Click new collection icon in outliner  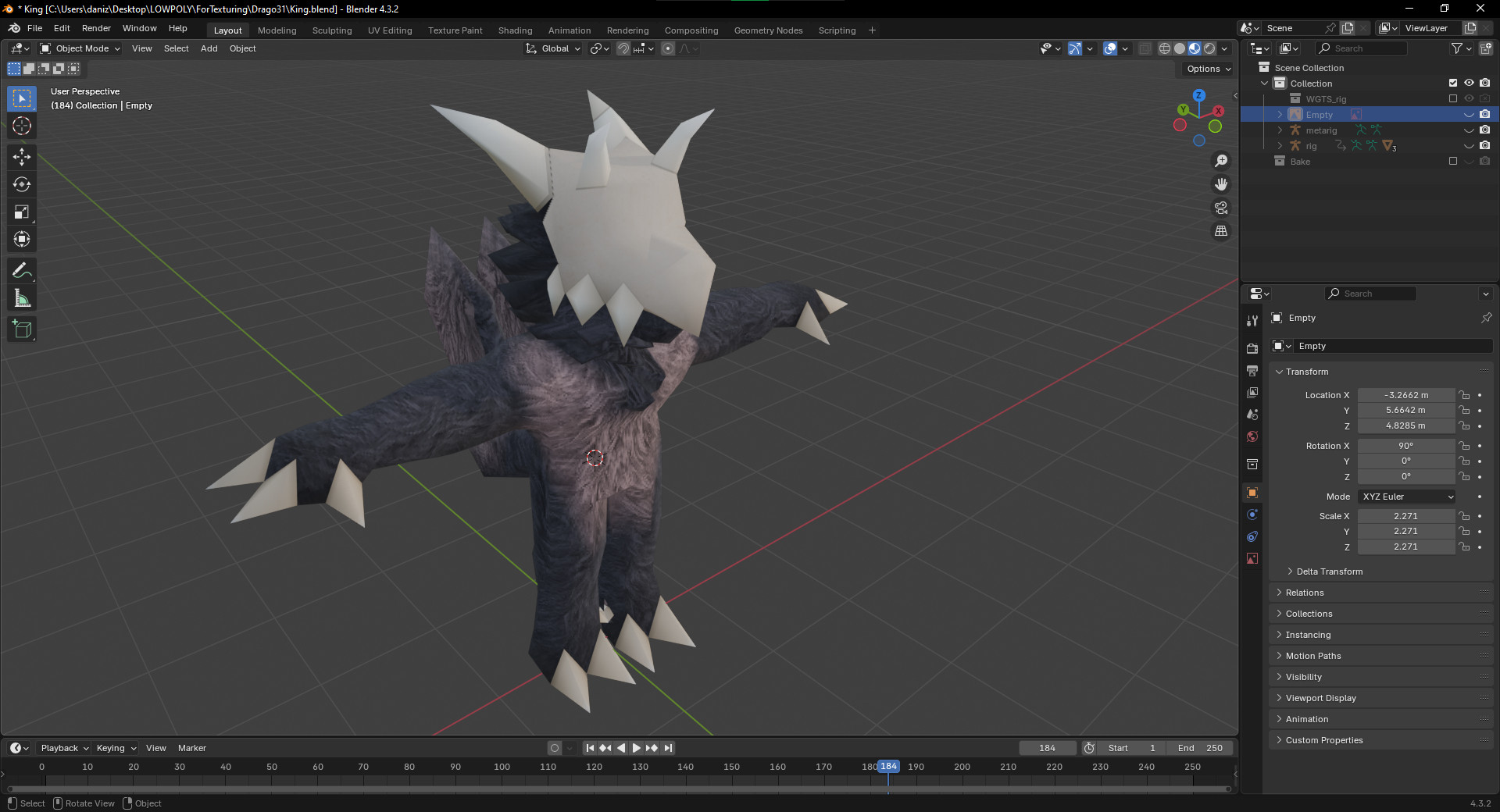1485,48
